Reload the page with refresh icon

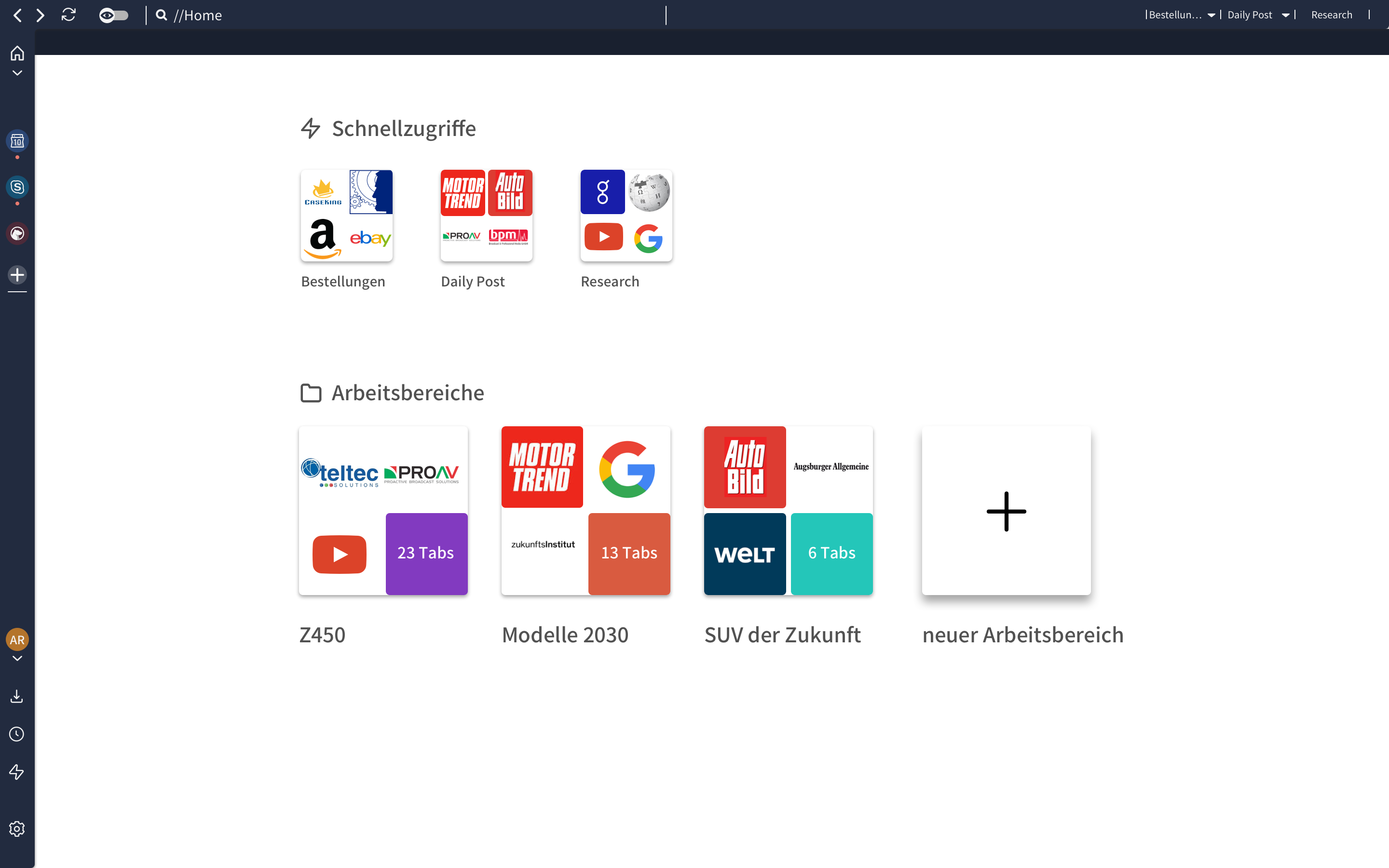coord(69,15)
